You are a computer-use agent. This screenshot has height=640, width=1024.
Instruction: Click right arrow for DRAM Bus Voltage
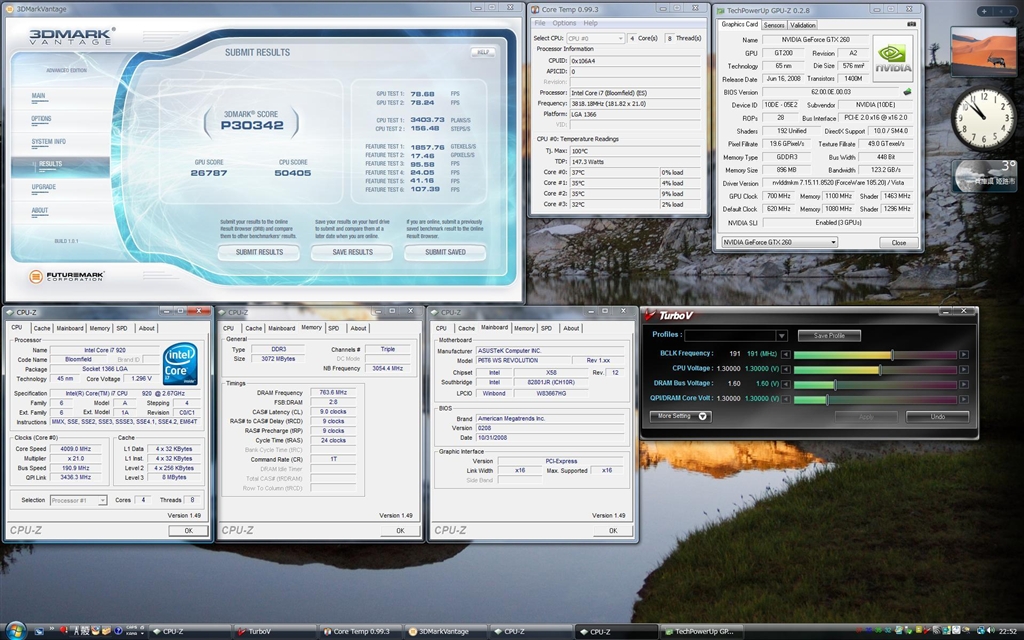tap(963, 384)
